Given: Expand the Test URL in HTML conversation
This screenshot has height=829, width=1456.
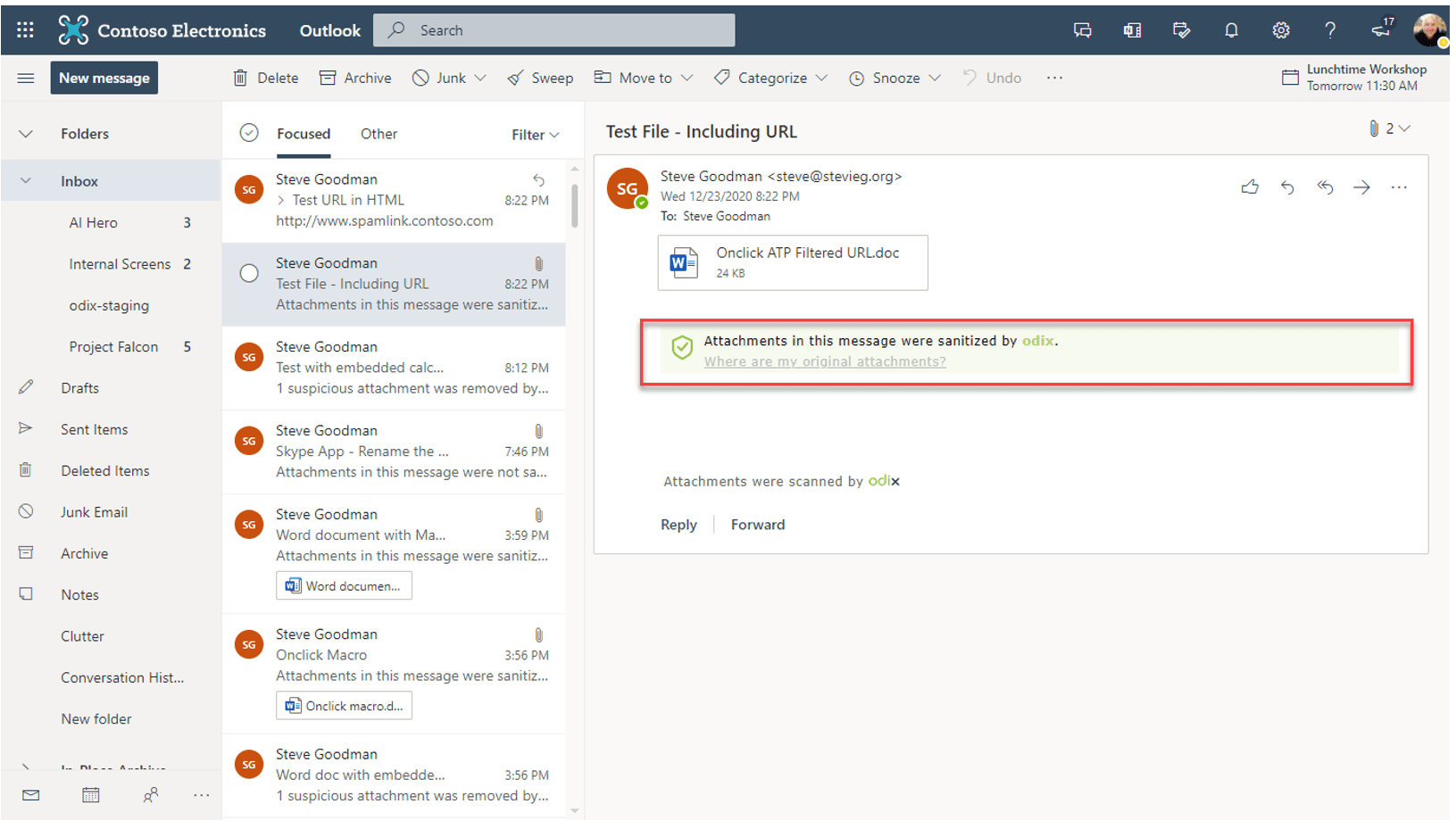Looking at the screenshot, I should click(281, 201).
